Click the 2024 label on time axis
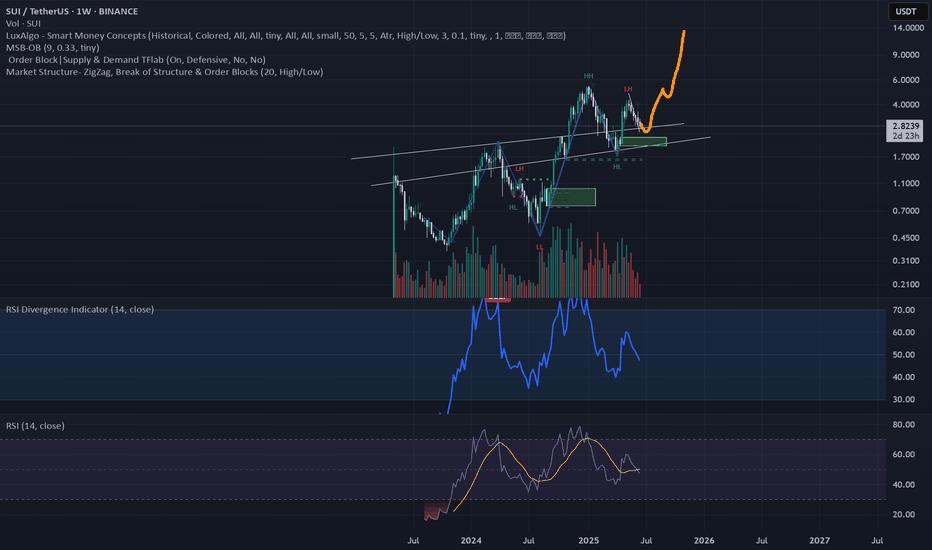The width and height of the screenshot is (932, 550). (471, 540)
